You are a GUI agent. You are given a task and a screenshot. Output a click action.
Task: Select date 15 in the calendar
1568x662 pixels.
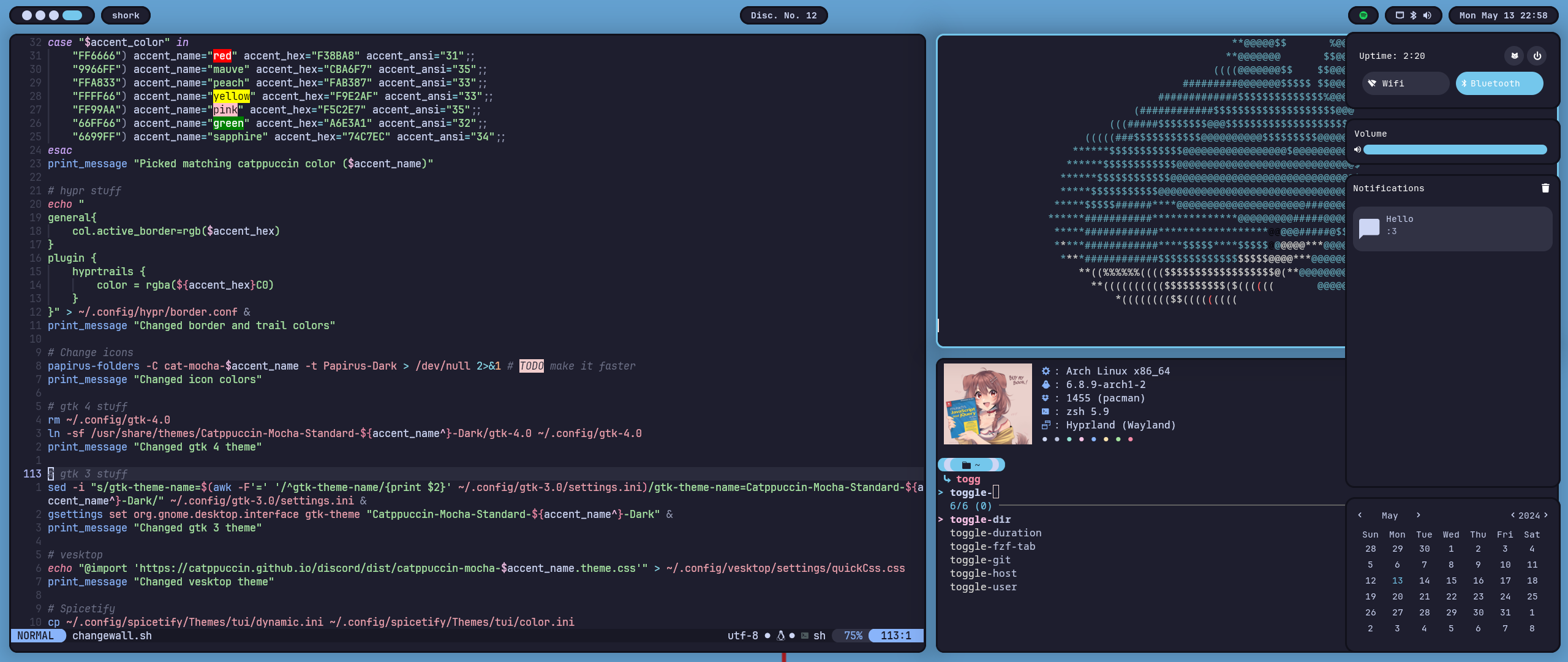point(1451,580)
